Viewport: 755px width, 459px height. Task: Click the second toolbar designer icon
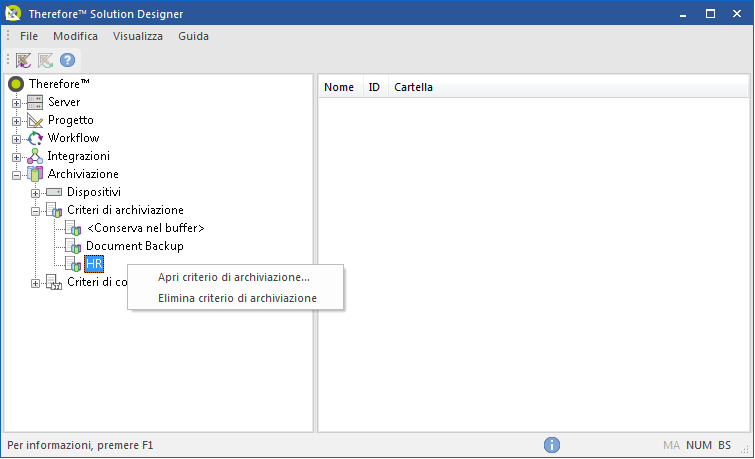[45, 60]
